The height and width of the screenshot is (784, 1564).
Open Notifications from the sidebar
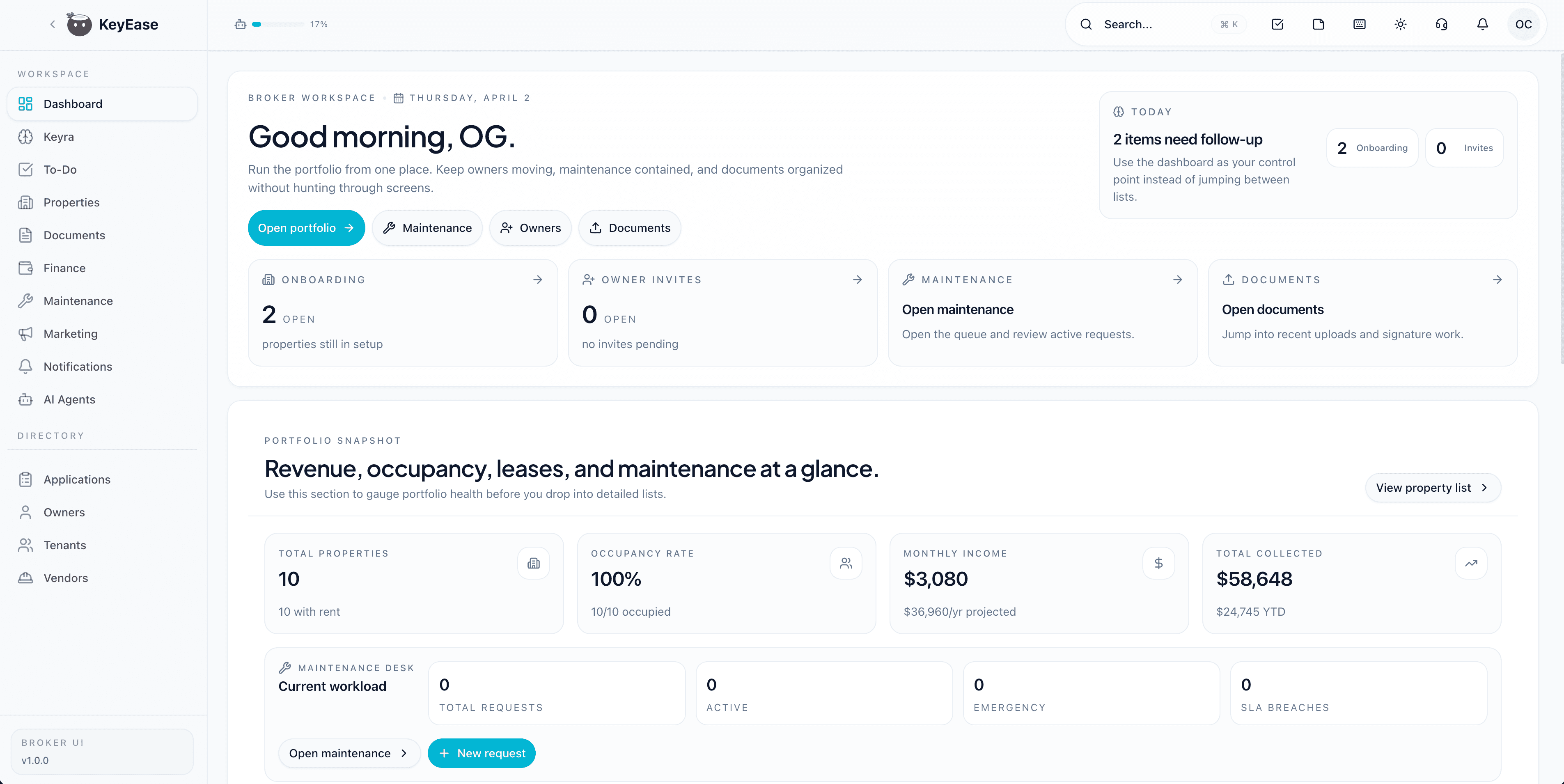[x=77, y=366]
